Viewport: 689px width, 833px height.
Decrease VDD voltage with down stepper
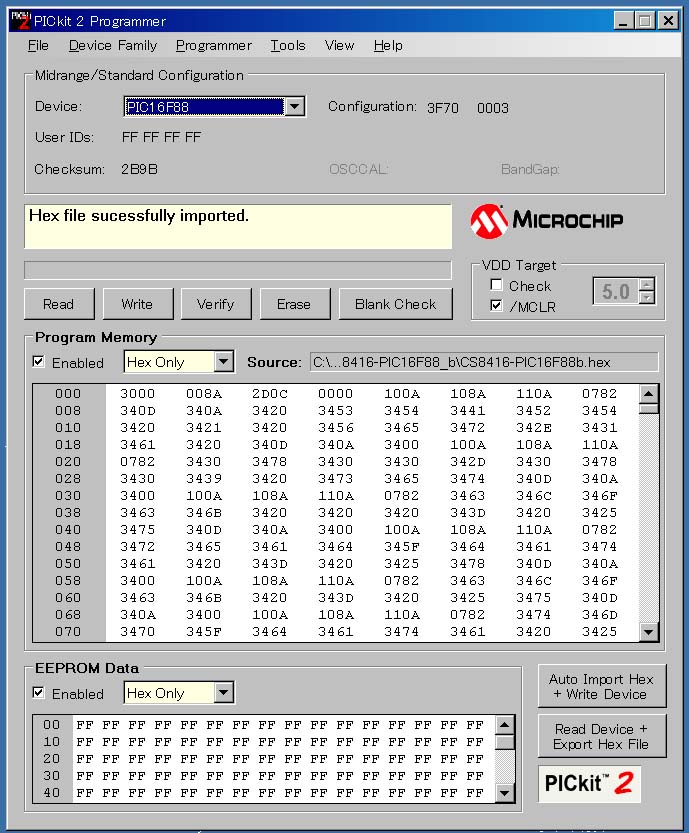pos(647,297)
